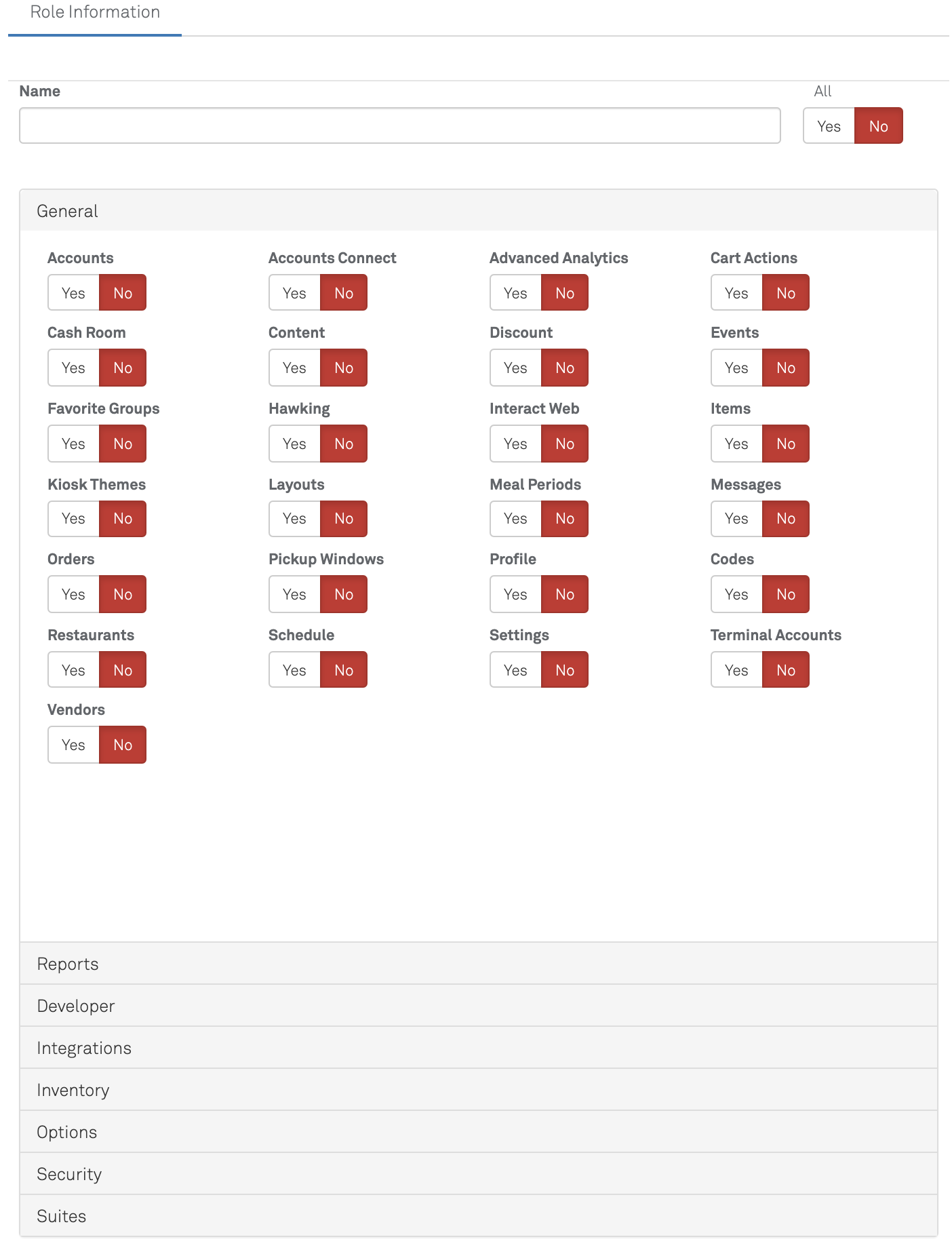Enable Vendors permission with Yes
The height and width of the screenshot is (1252, 952).
(x=73, y=745)
